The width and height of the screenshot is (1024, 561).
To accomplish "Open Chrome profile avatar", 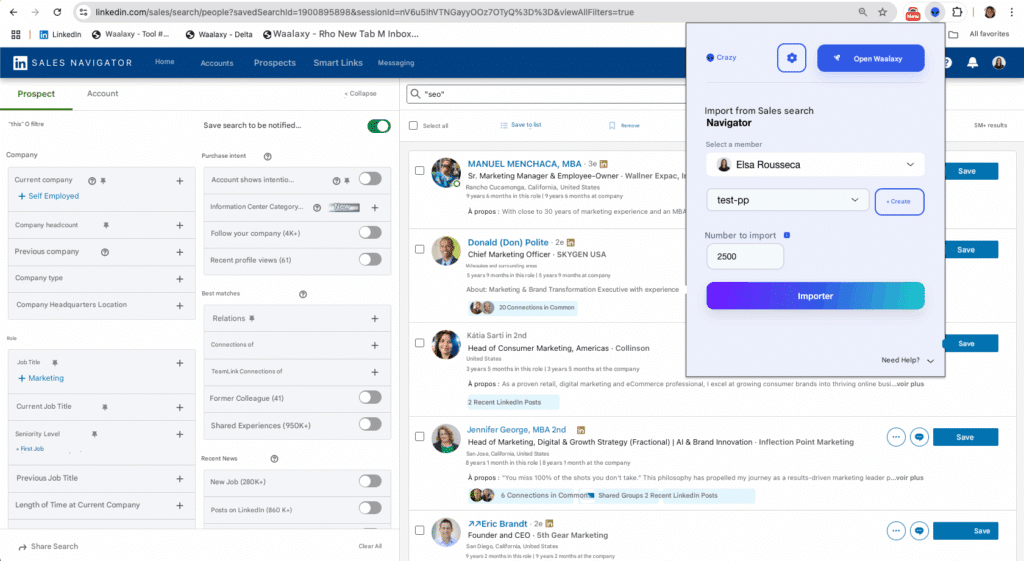I will (990, 12).
